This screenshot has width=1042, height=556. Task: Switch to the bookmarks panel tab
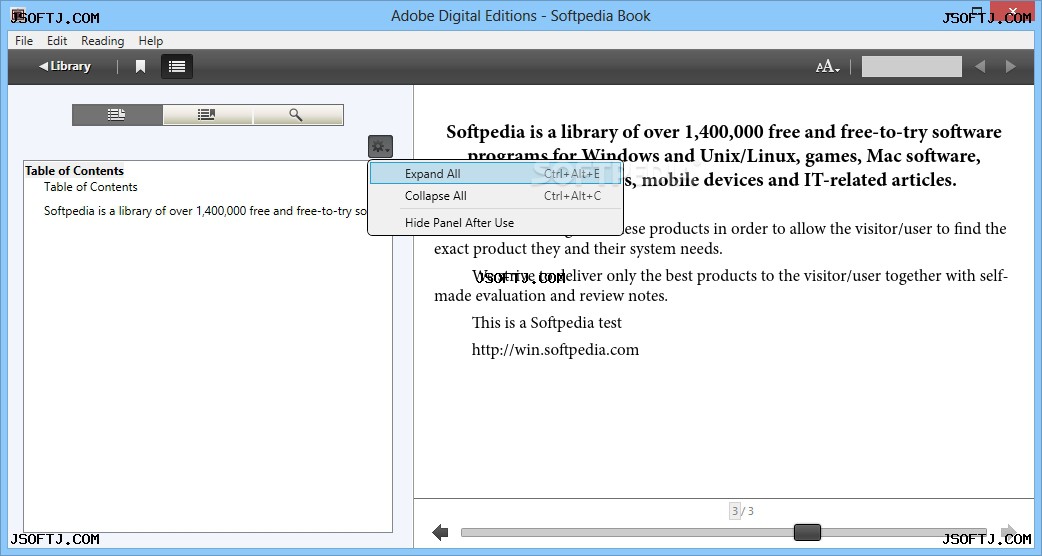(x=207, y=115)
